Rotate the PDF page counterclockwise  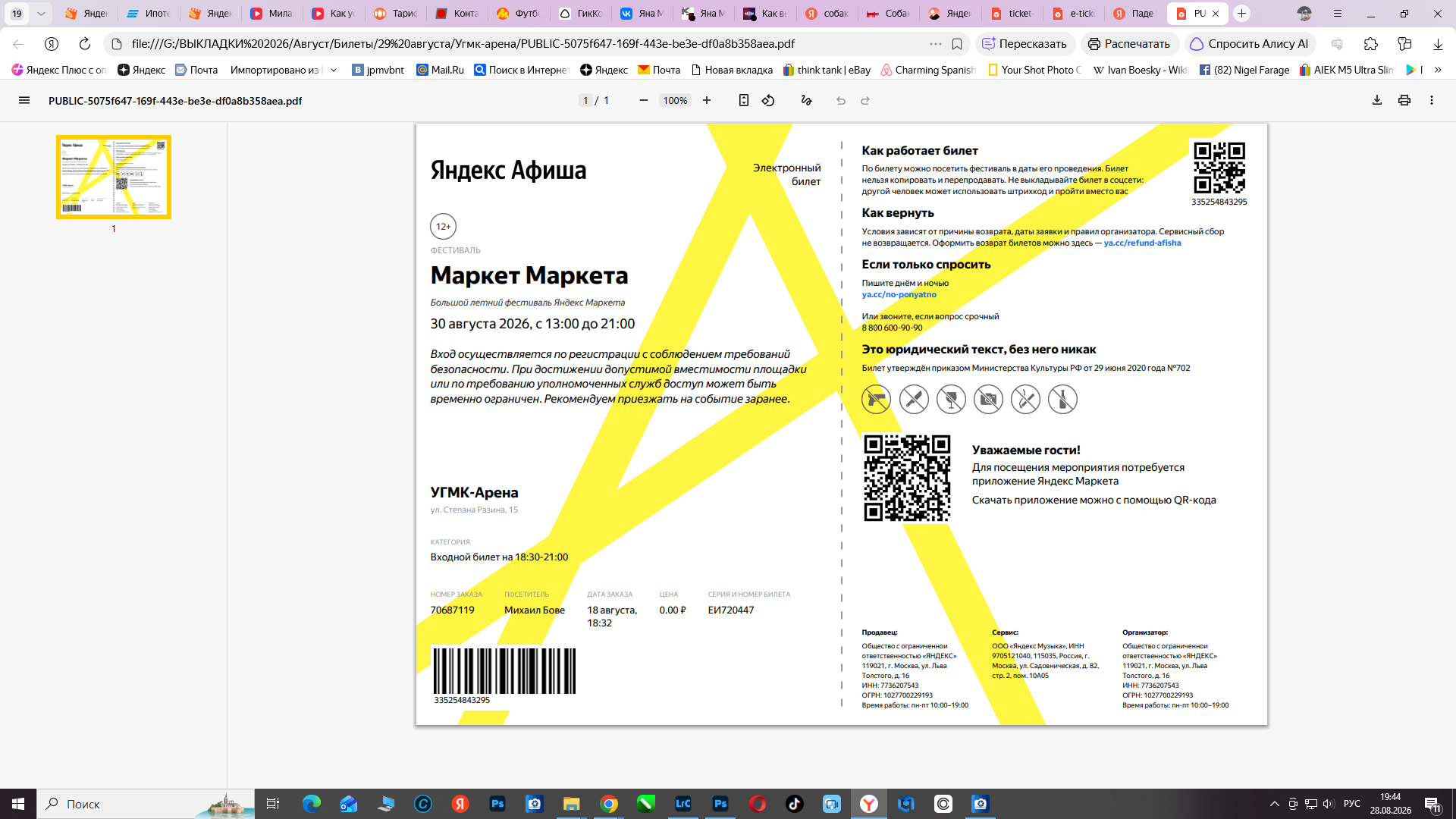(x=768, y=100)
